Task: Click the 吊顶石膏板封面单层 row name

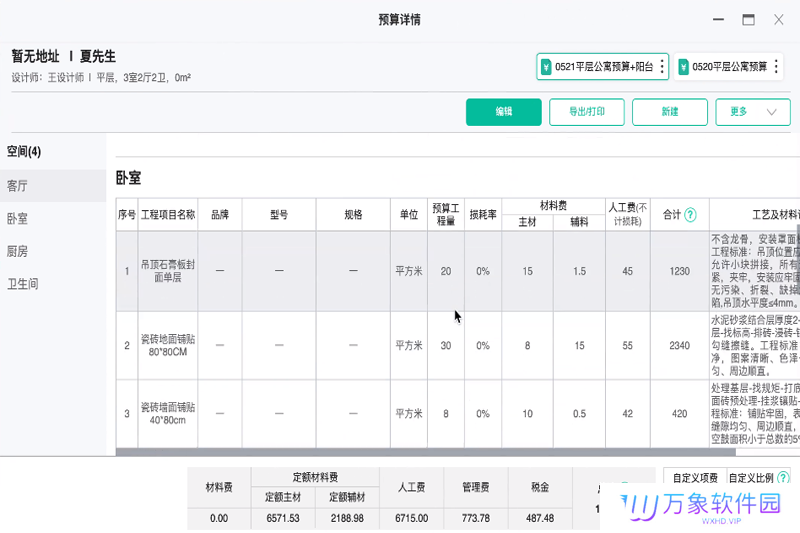Action: point(168,271)
